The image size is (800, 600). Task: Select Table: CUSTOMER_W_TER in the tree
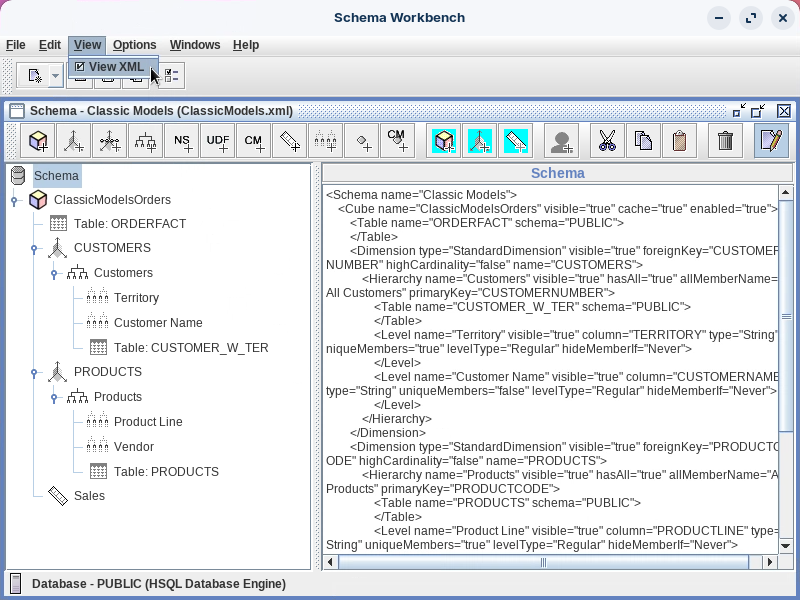tap(190, 348)
